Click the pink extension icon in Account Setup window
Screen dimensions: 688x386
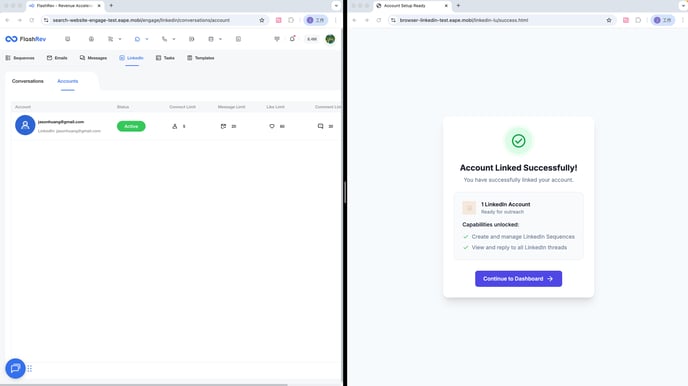tap(626, 20)
